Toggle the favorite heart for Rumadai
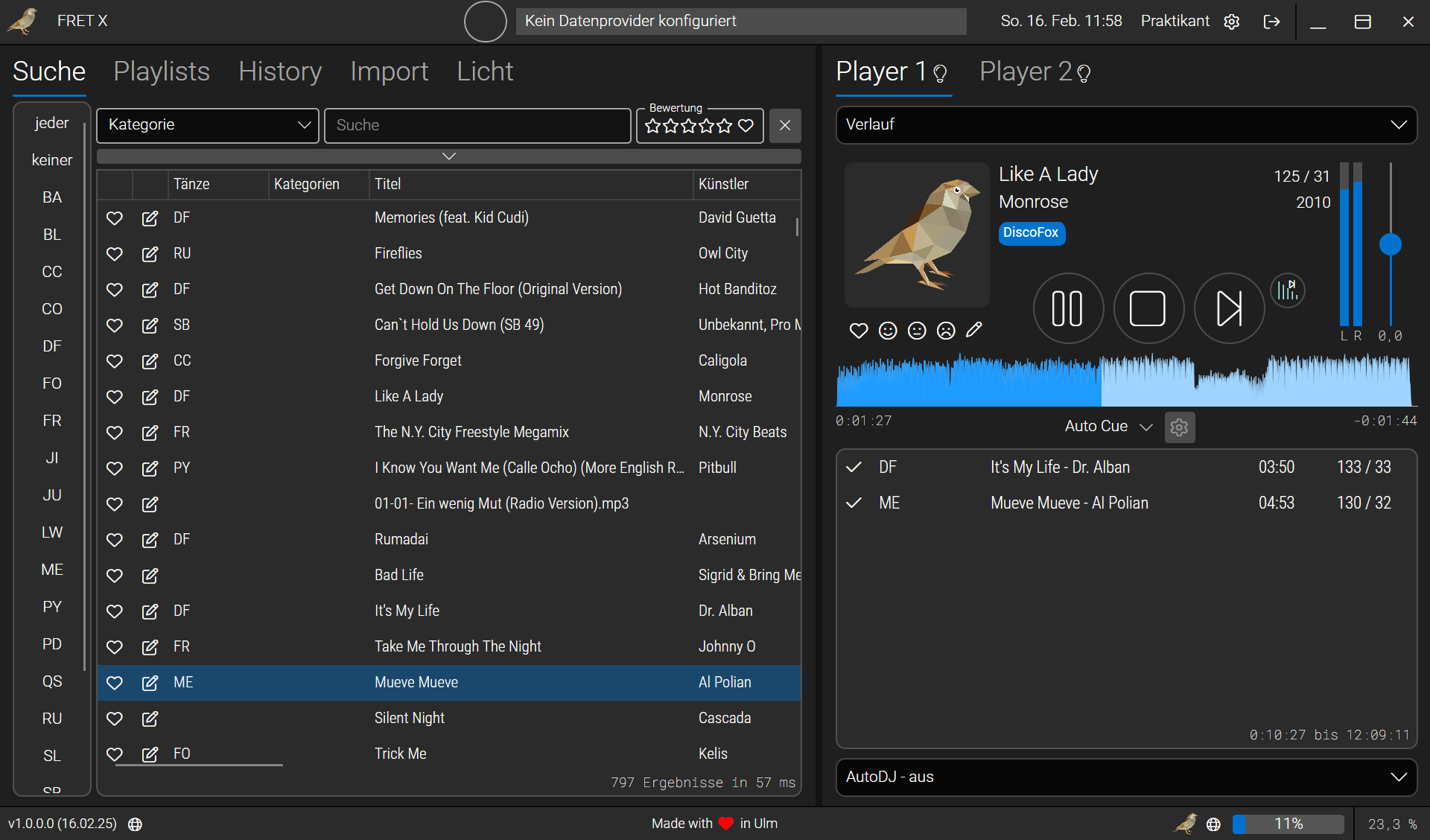 point(114,540)
